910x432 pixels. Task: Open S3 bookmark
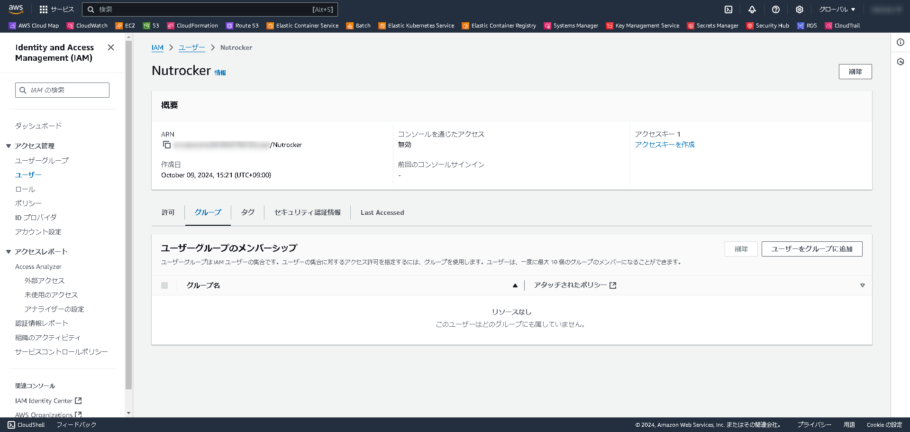point(151,26)
